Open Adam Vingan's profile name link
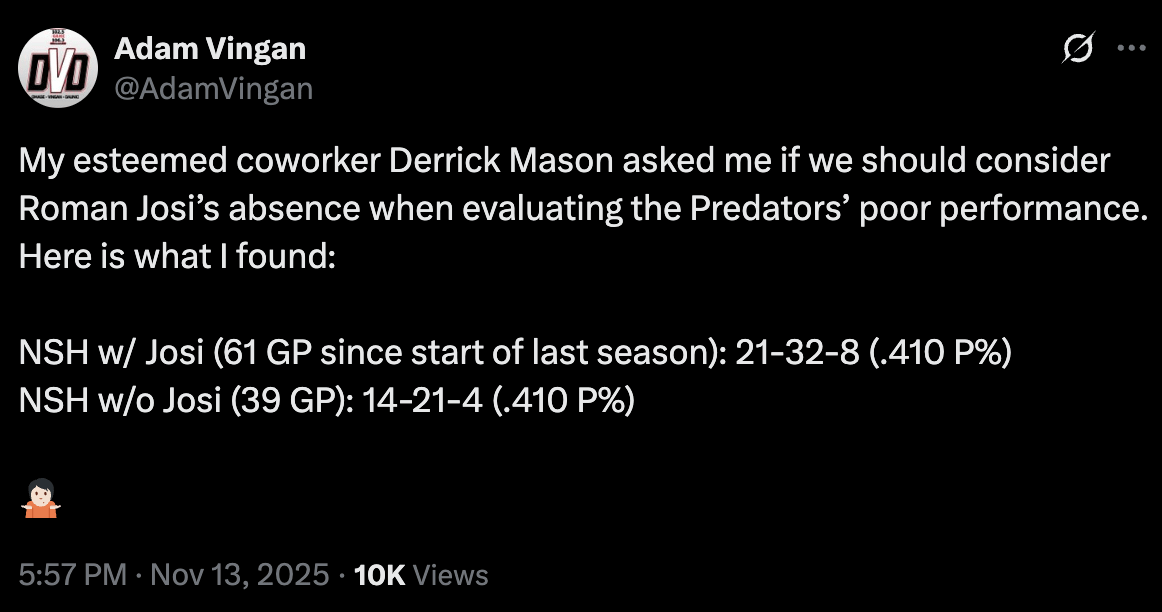The image size is (1162, 612). [211, 48]
